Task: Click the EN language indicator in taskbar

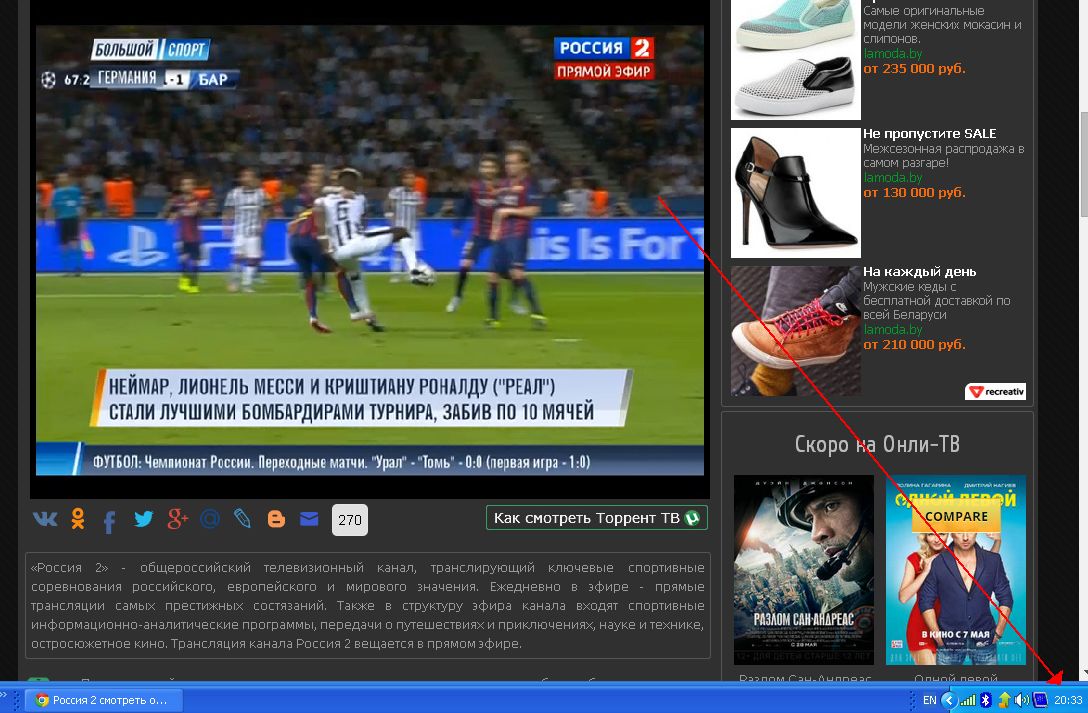Action: point(929,701)
